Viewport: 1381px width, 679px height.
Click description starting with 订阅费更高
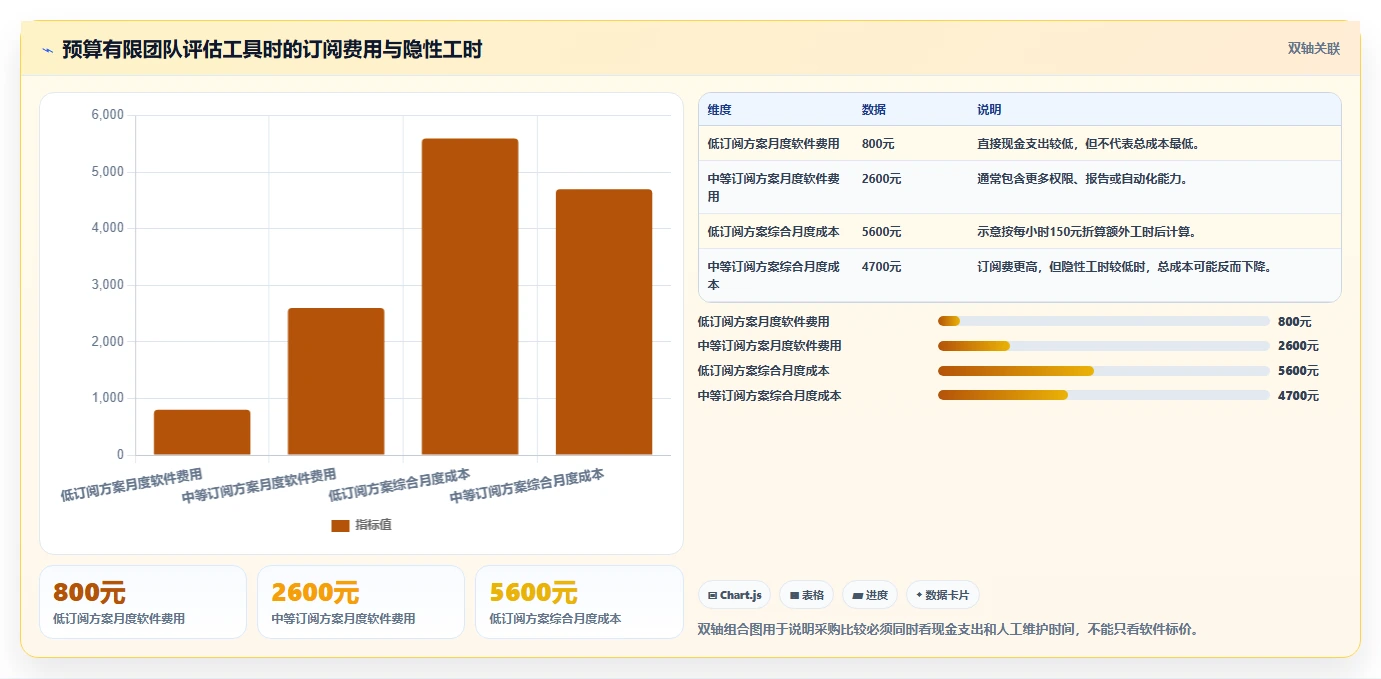1123,267
